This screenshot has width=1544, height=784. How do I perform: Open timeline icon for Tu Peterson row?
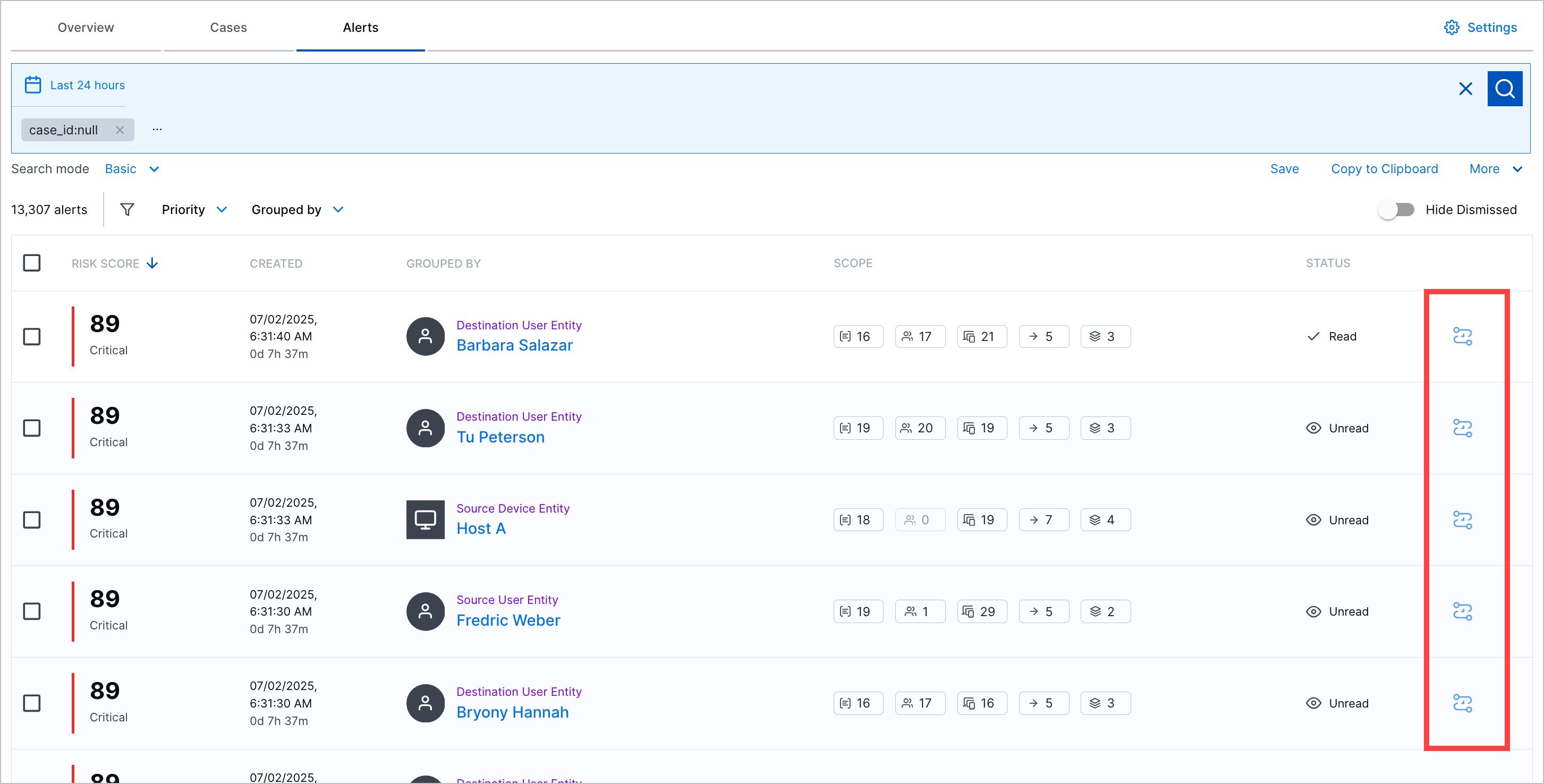[1463, 428]
